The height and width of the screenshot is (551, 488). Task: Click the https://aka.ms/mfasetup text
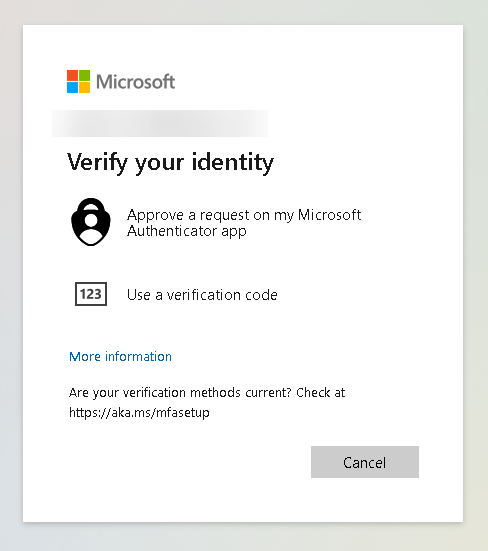[139, 412]
